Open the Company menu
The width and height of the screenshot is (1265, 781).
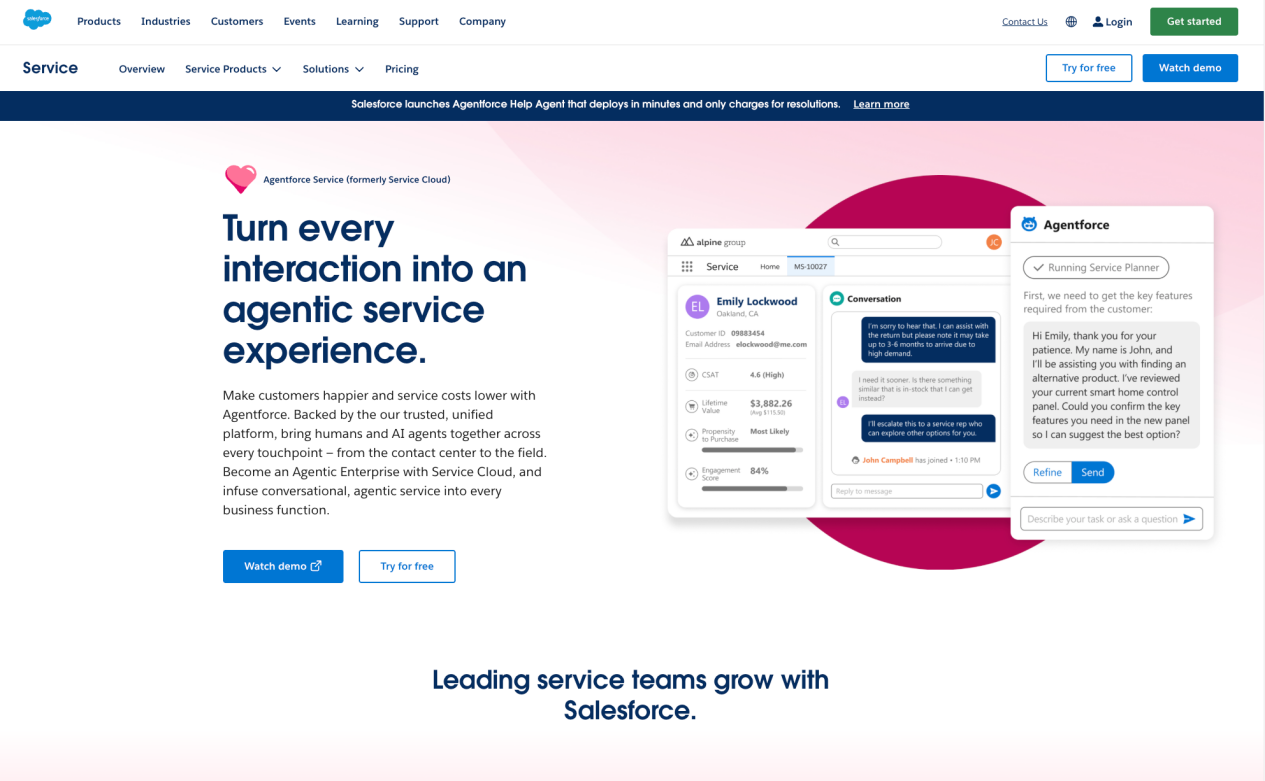click(482, 21)
